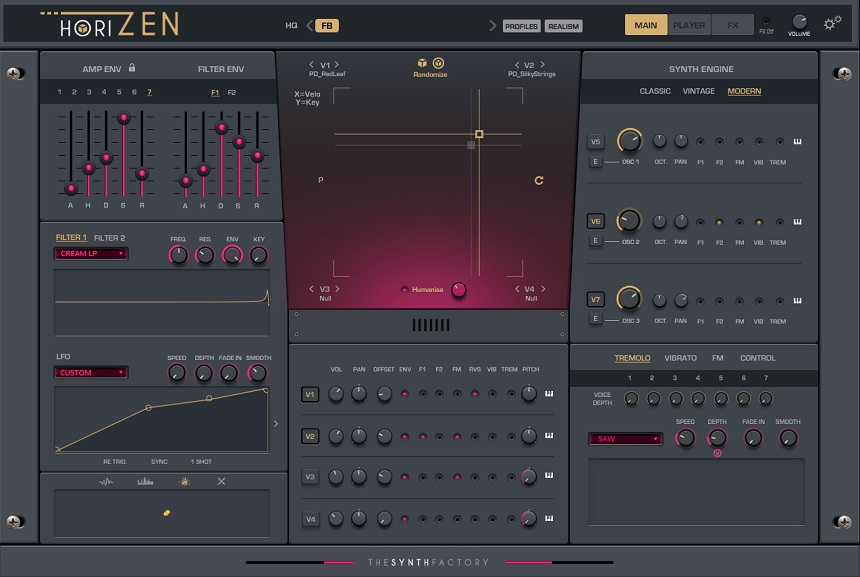
Task: Click the master VOLUME knob
Action: [800, 21]
